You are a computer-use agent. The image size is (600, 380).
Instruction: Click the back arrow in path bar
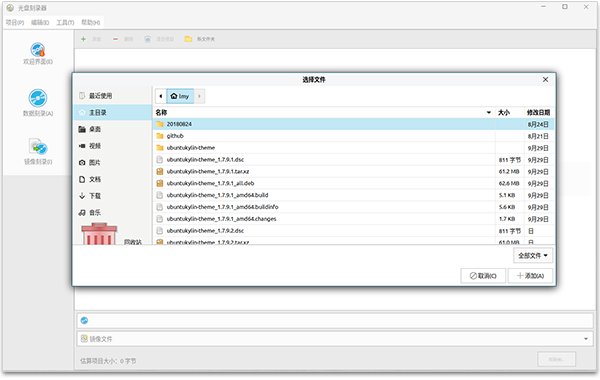pos(161,96)
